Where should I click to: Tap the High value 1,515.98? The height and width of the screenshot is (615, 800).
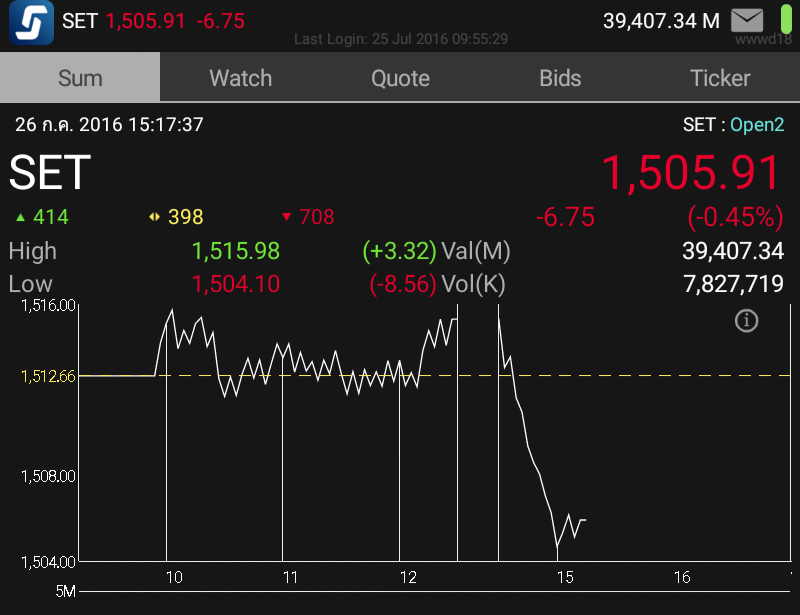point(236,251)
